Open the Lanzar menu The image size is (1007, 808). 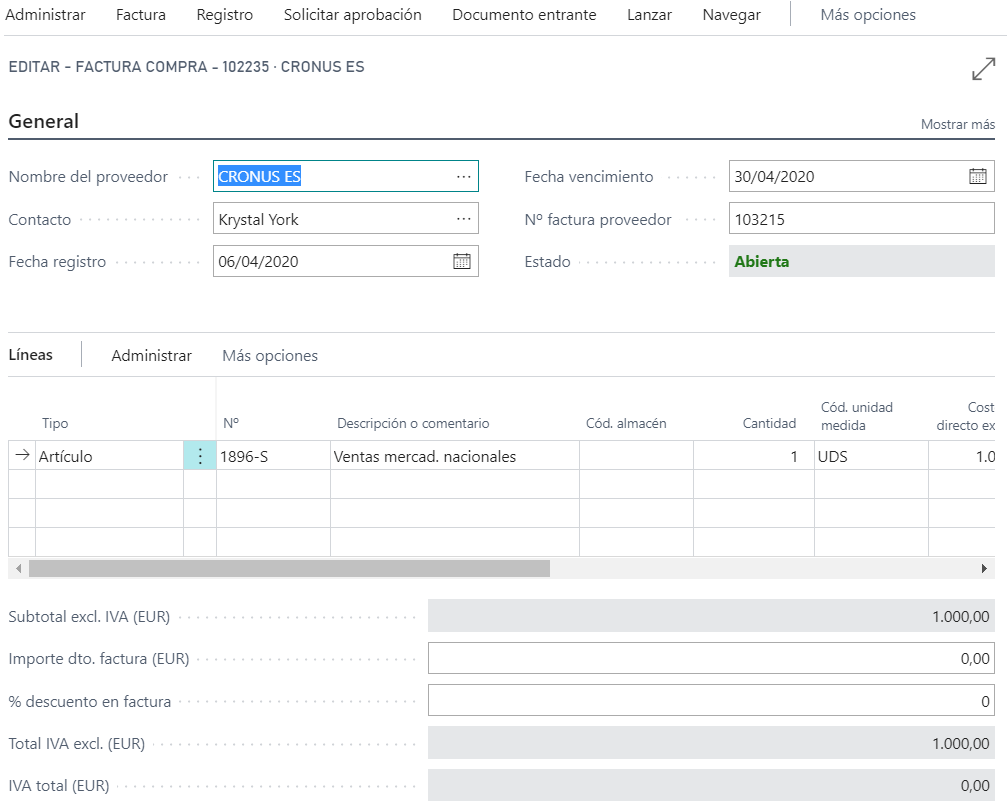(649, 15)
